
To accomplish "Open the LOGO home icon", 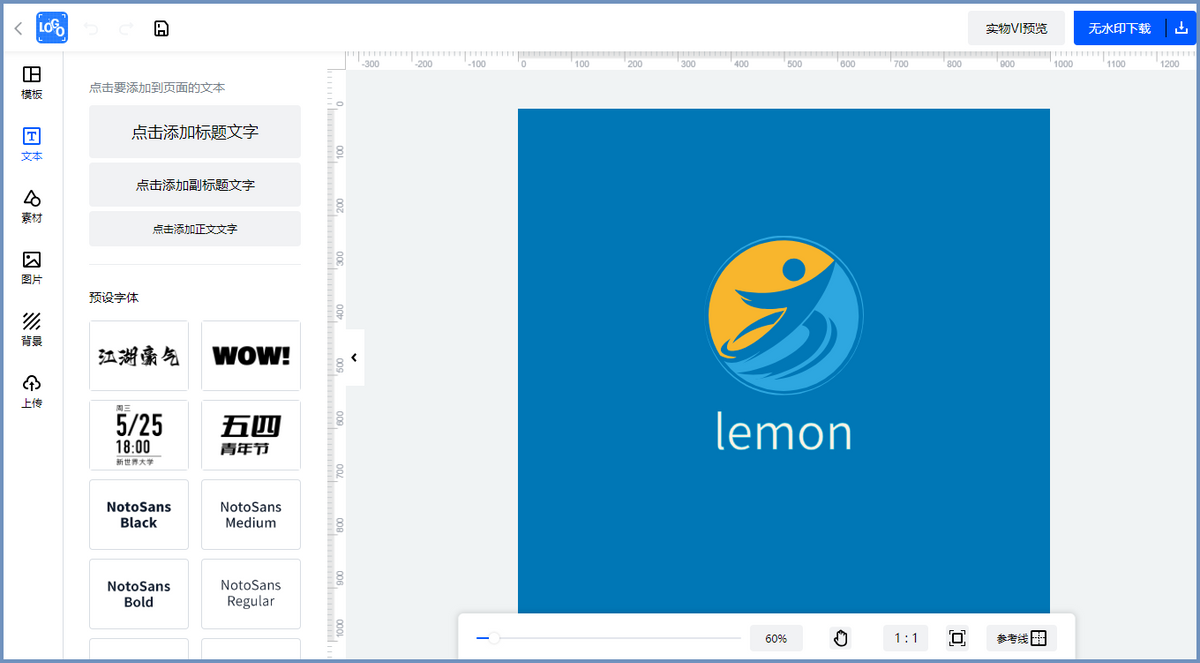I will pyautogui.click(x=52, y=28).
